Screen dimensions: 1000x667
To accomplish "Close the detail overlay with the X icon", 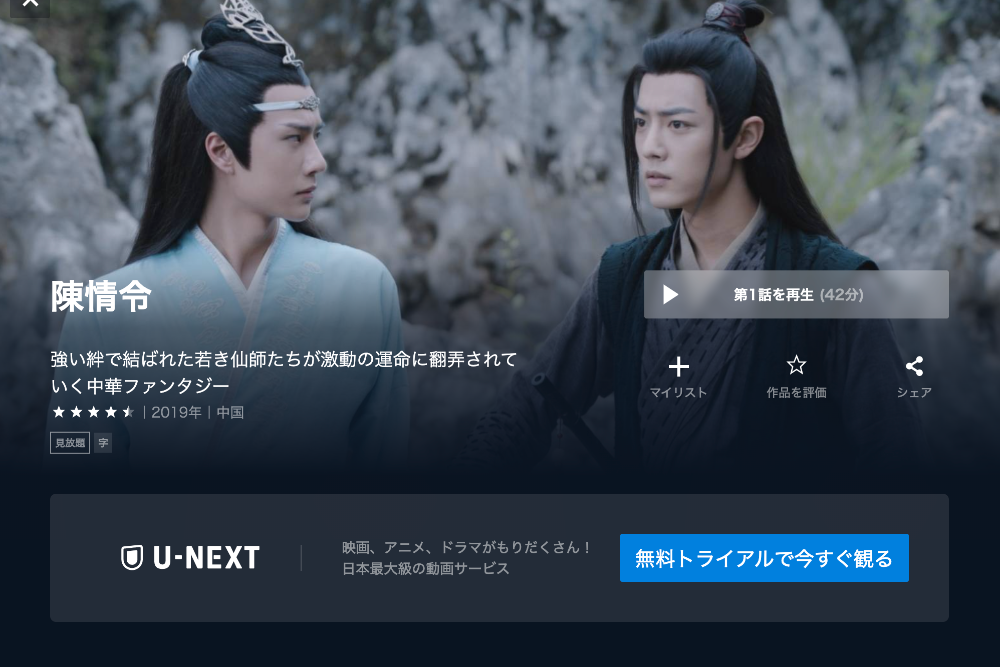I will 30,4.
